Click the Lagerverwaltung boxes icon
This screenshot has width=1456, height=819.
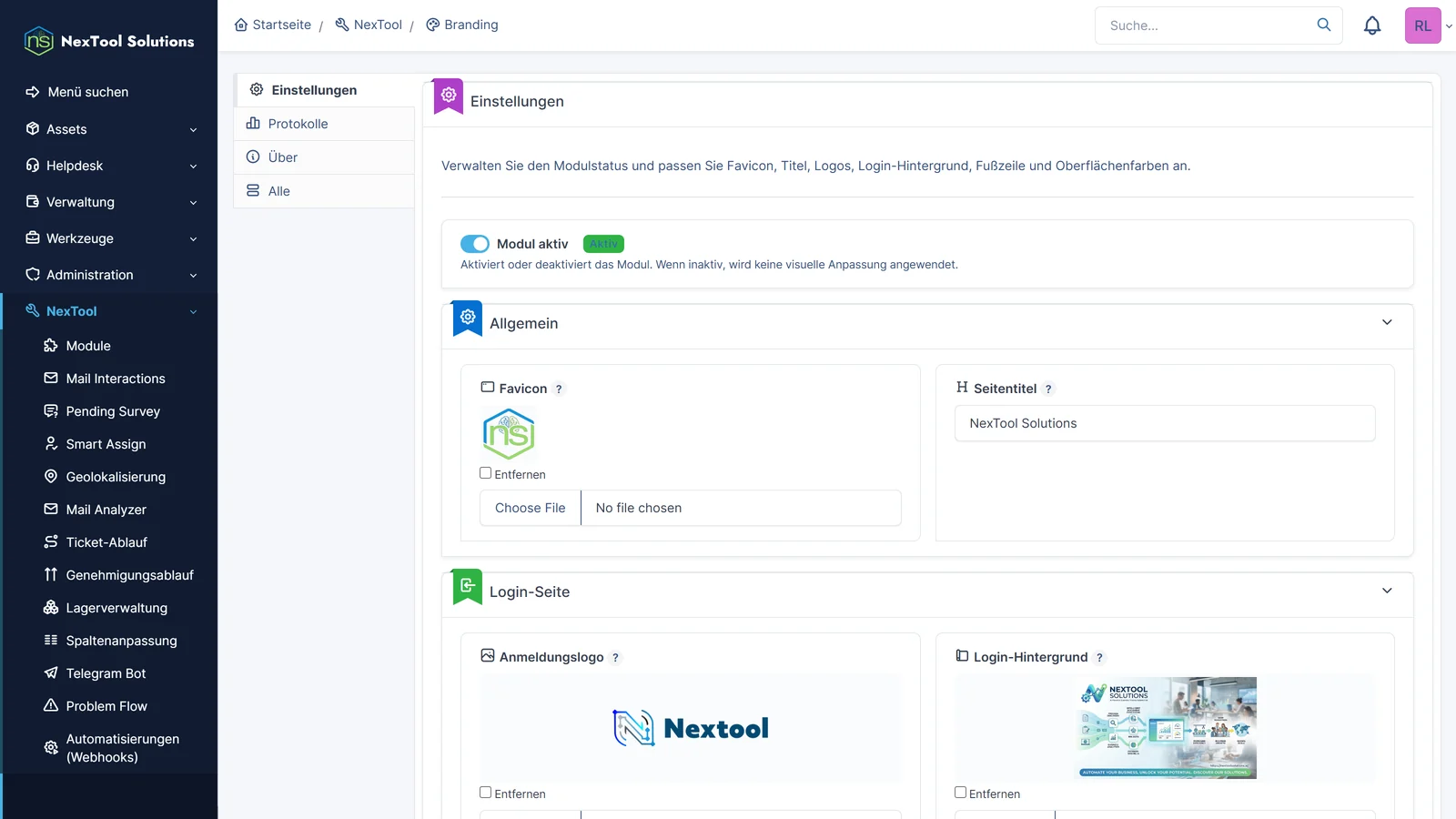click(51, 607)
